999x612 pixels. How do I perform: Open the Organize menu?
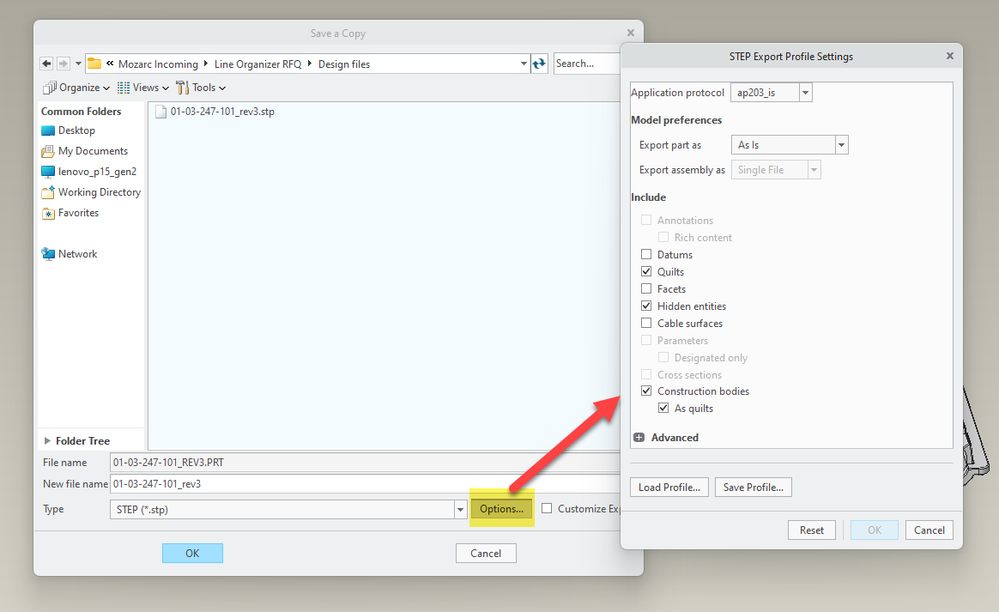click(x=76, y=88)
